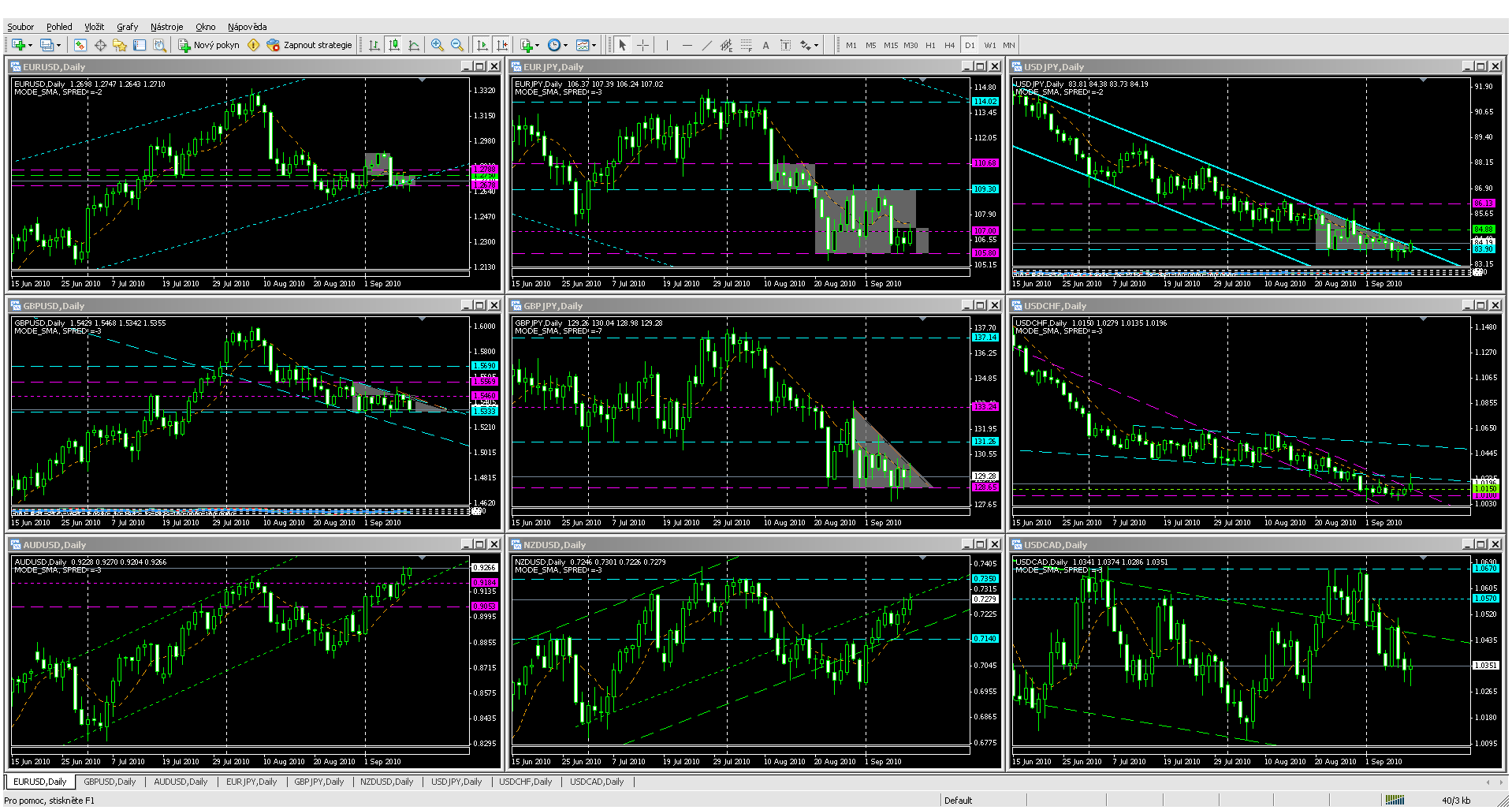The height and width of the screenshot is (810, 1512).
Task: Toggle Chart Shift button
Action: pos(502,45)
